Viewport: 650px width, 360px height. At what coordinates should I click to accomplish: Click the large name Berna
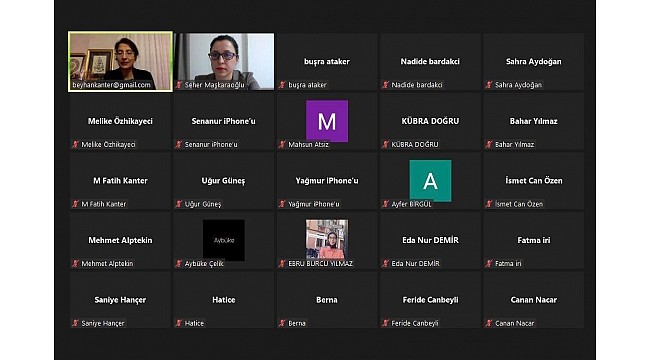click(327, 300)
